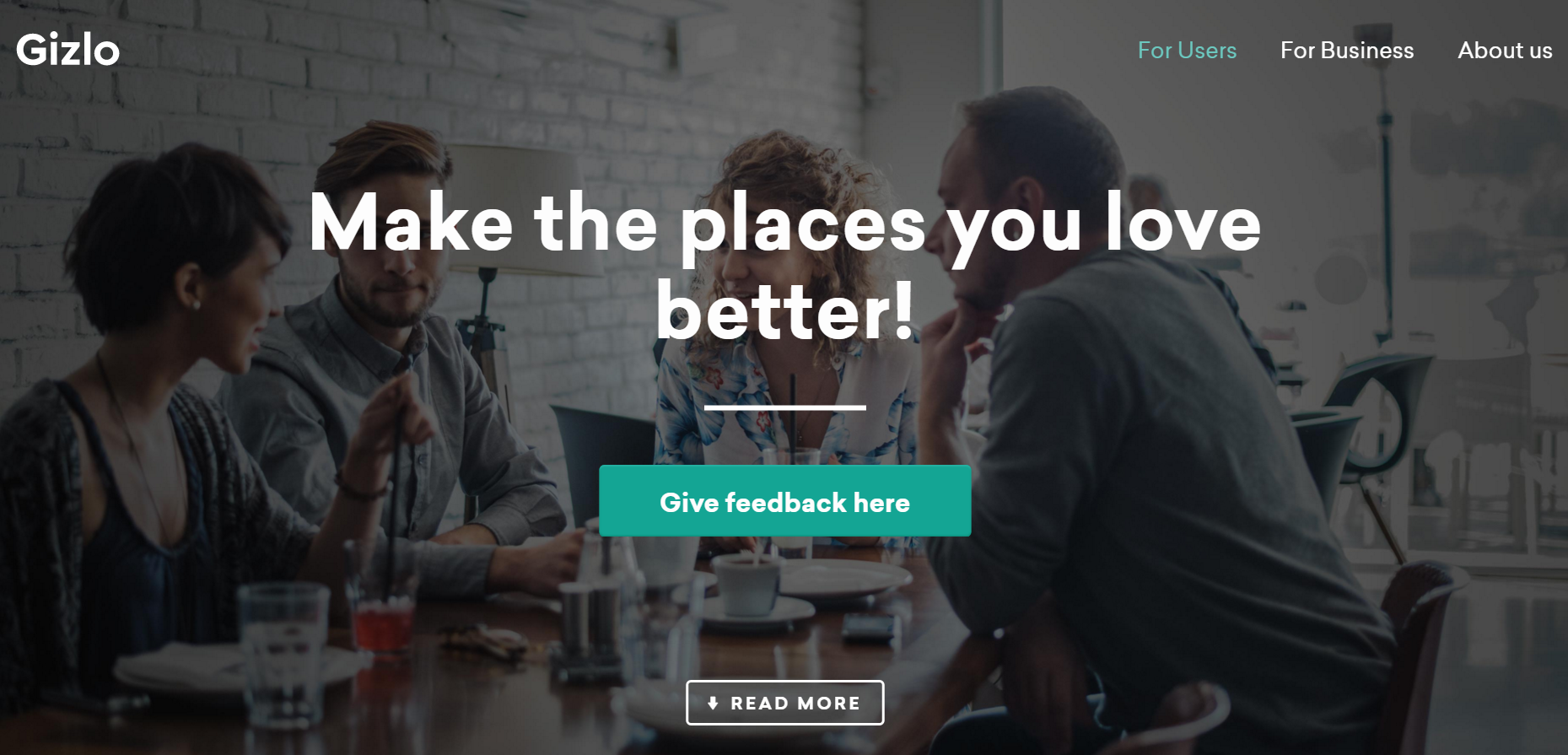Start giving feedback with the green button
This screenshot has height=755, width=1568.
784,500
